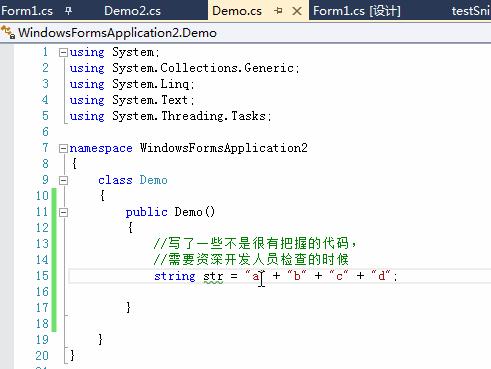Collapse the using directives block

coord(63,52)
